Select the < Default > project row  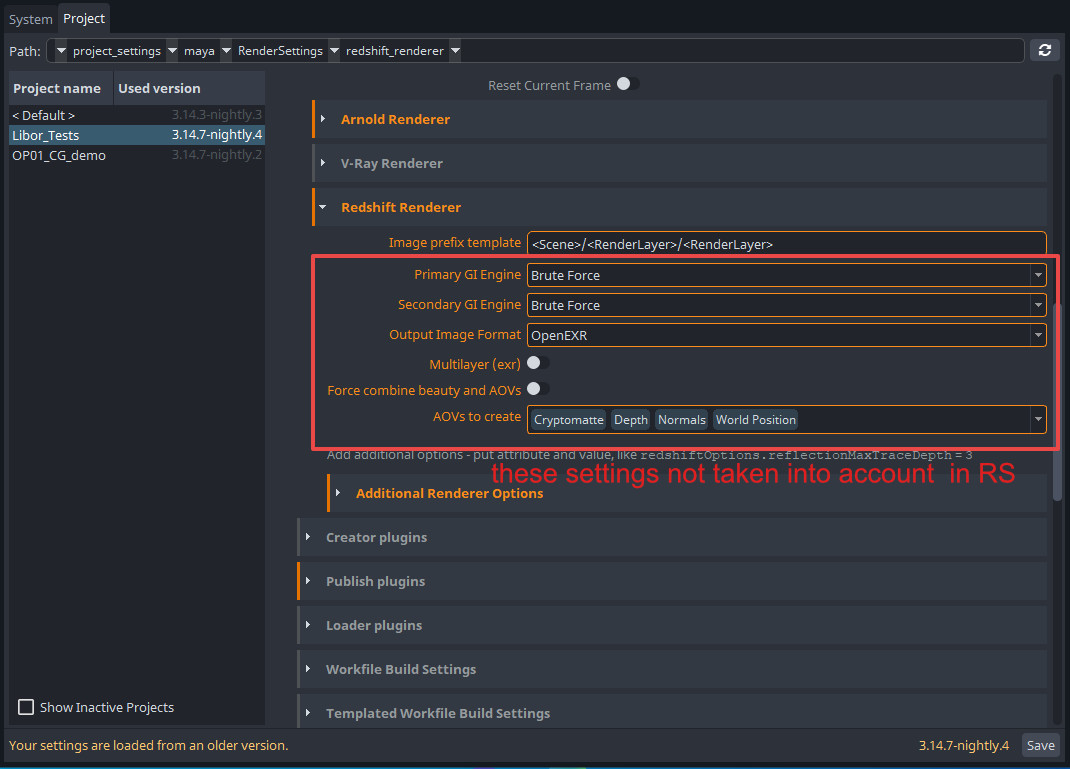tap(136, 115)
